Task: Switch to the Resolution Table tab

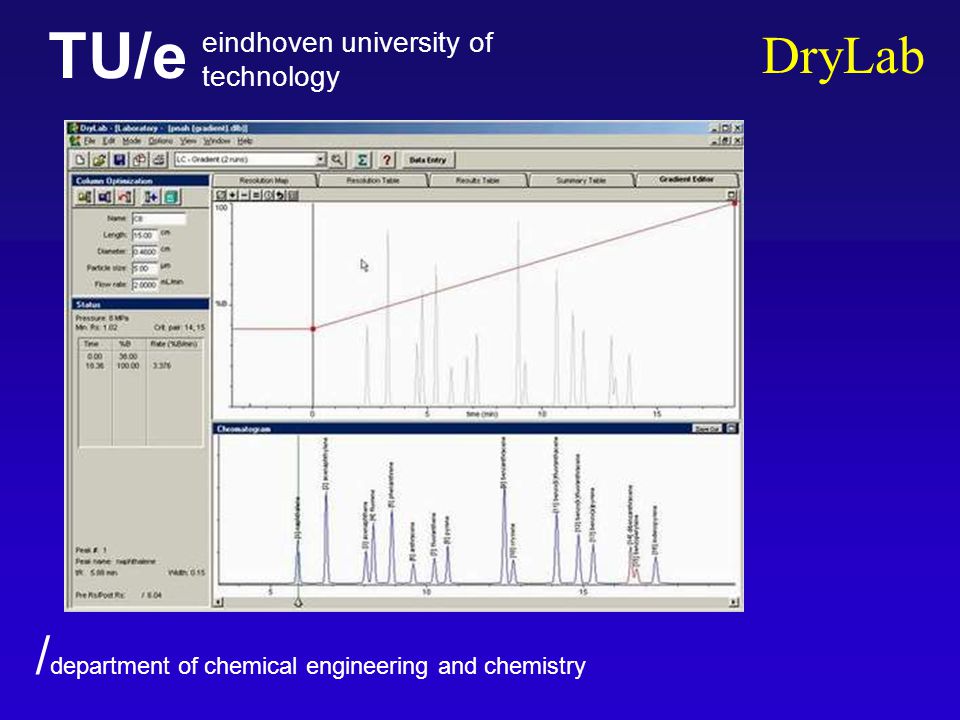Action: click(x=372, y=181)
